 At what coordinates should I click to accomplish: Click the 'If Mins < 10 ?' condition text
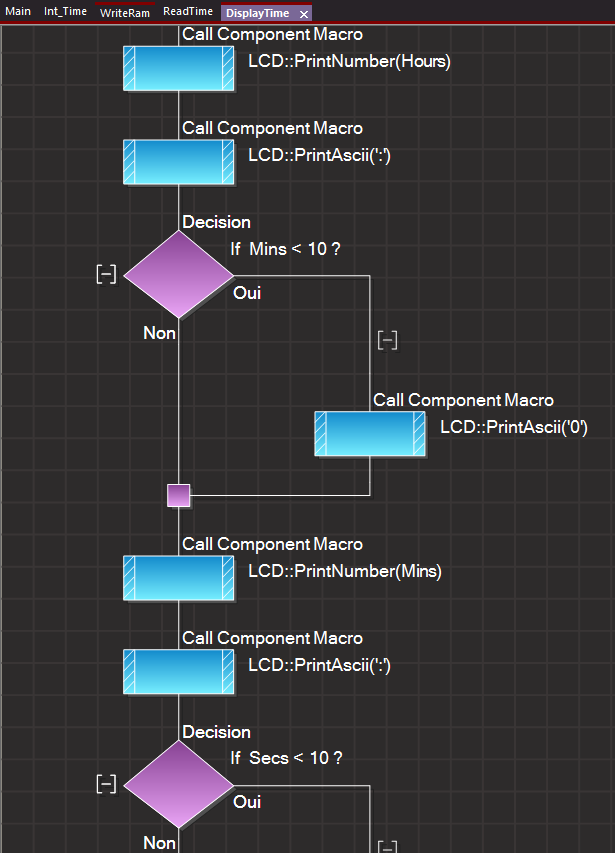285,249
